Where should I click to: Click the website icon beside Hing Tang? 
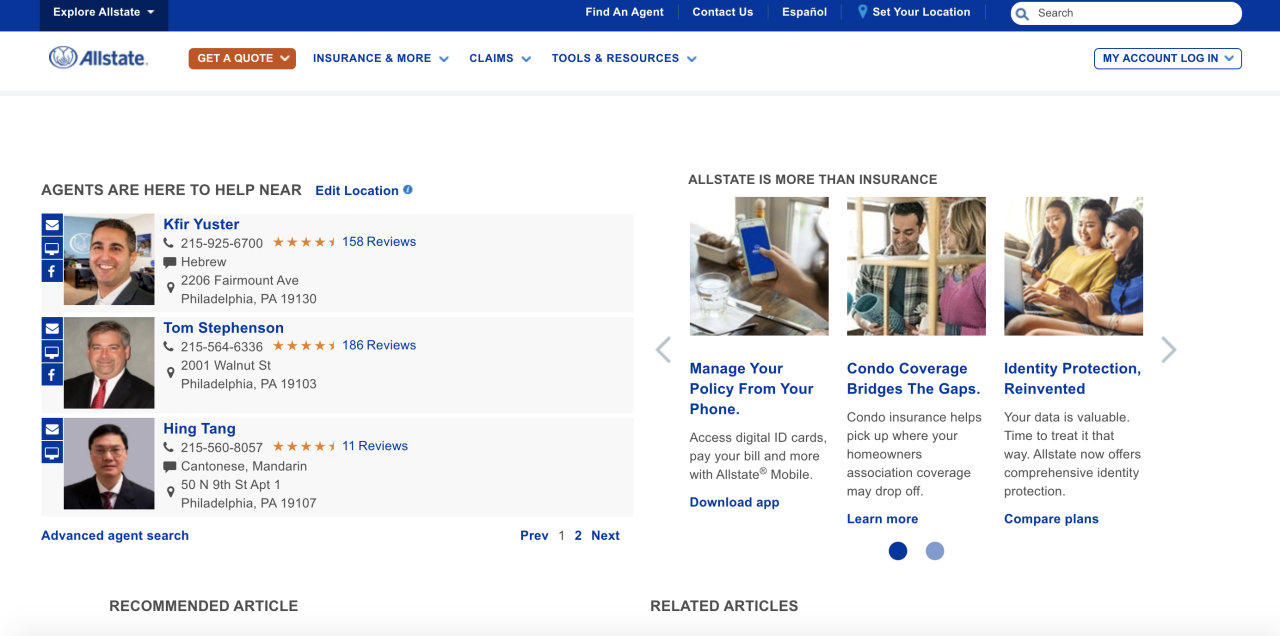coord(51,452)
